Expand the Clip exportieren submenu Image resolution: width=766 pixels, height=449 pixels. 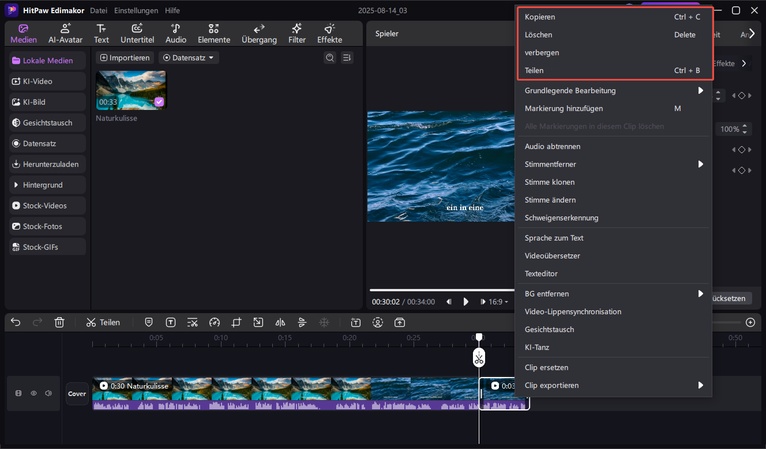(x=613, y=385)
